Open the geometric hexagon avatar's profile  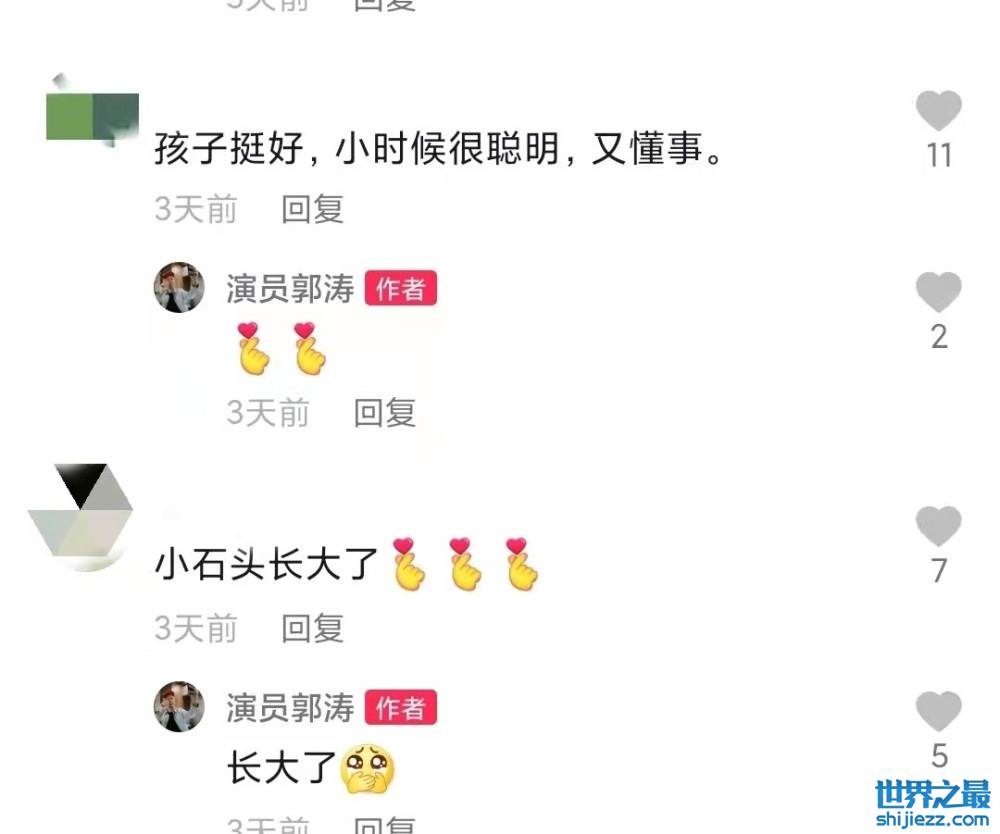coord(81,515)
